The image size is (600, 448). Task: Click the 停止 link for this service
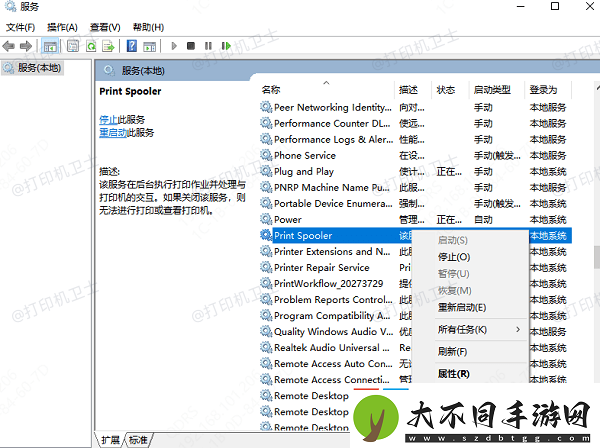click(x=108, y=119)
